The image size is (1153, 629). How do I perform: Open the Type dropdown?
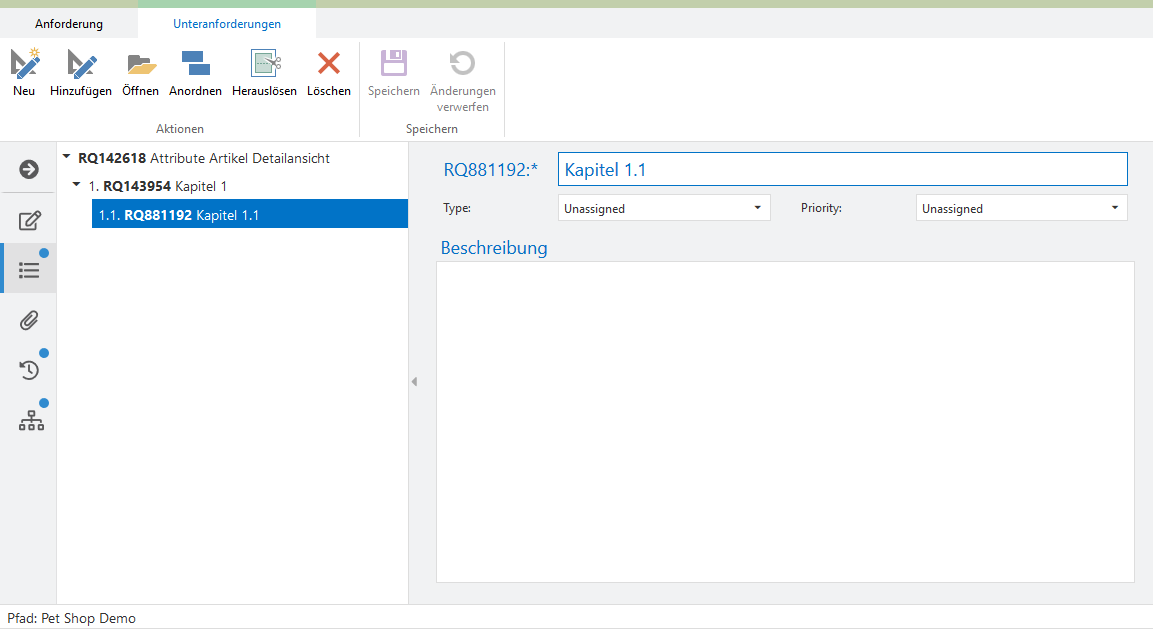(x=664, y=208)
